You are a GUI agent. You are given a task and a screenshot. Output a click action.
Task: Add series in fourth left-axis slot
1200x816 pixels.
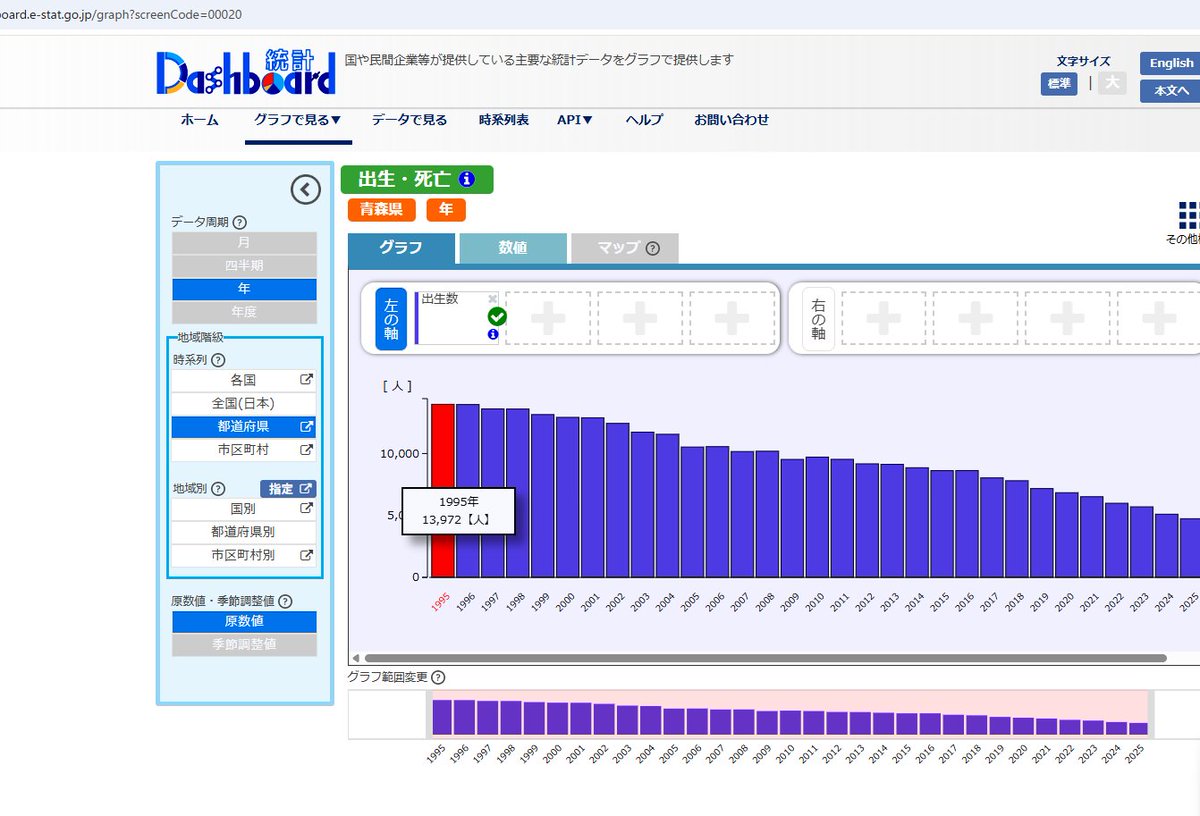pos(732,319)
